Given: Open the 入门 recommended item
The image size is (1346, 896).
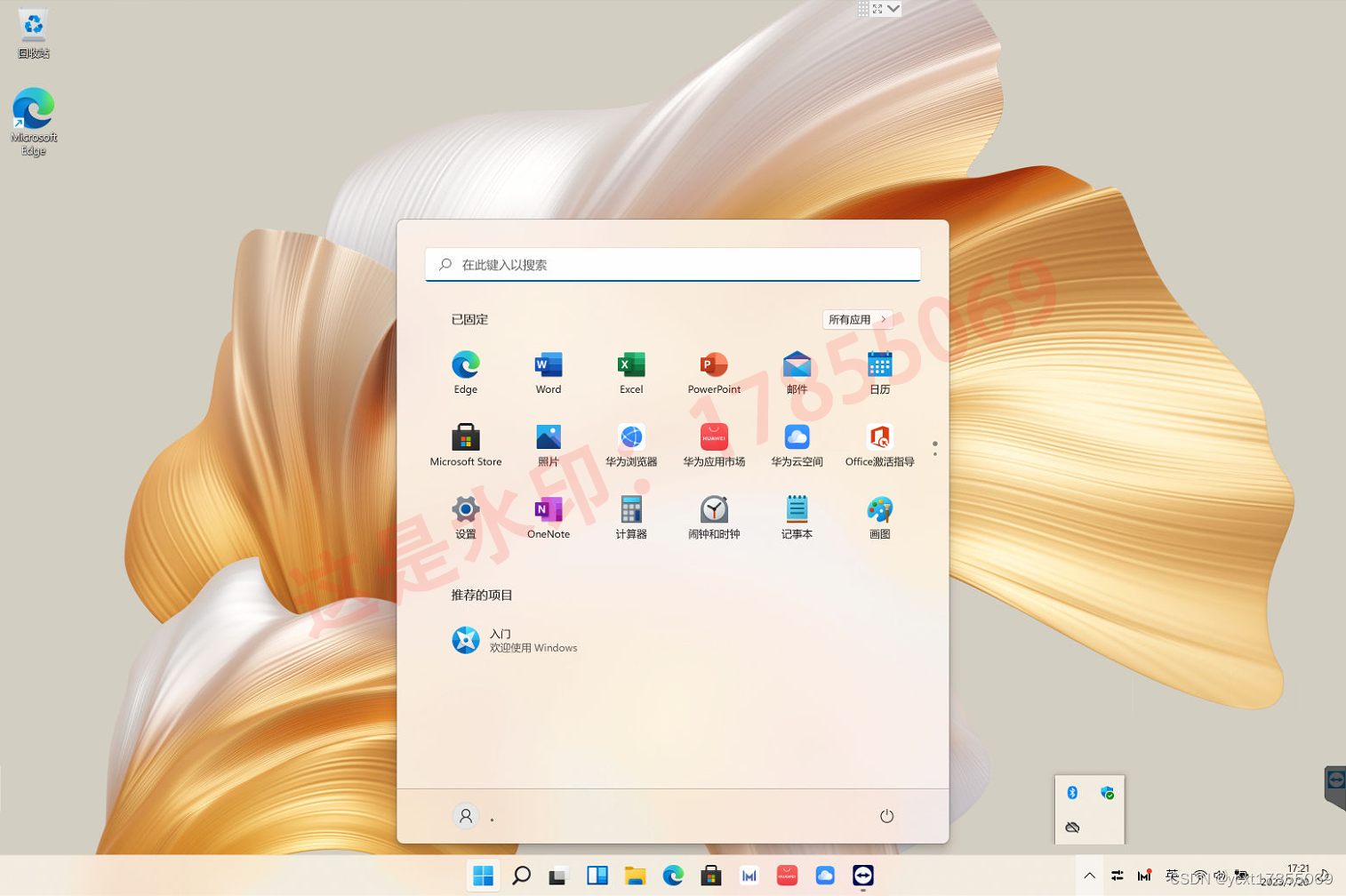Looking at the screenshot, I should [515, 640].
